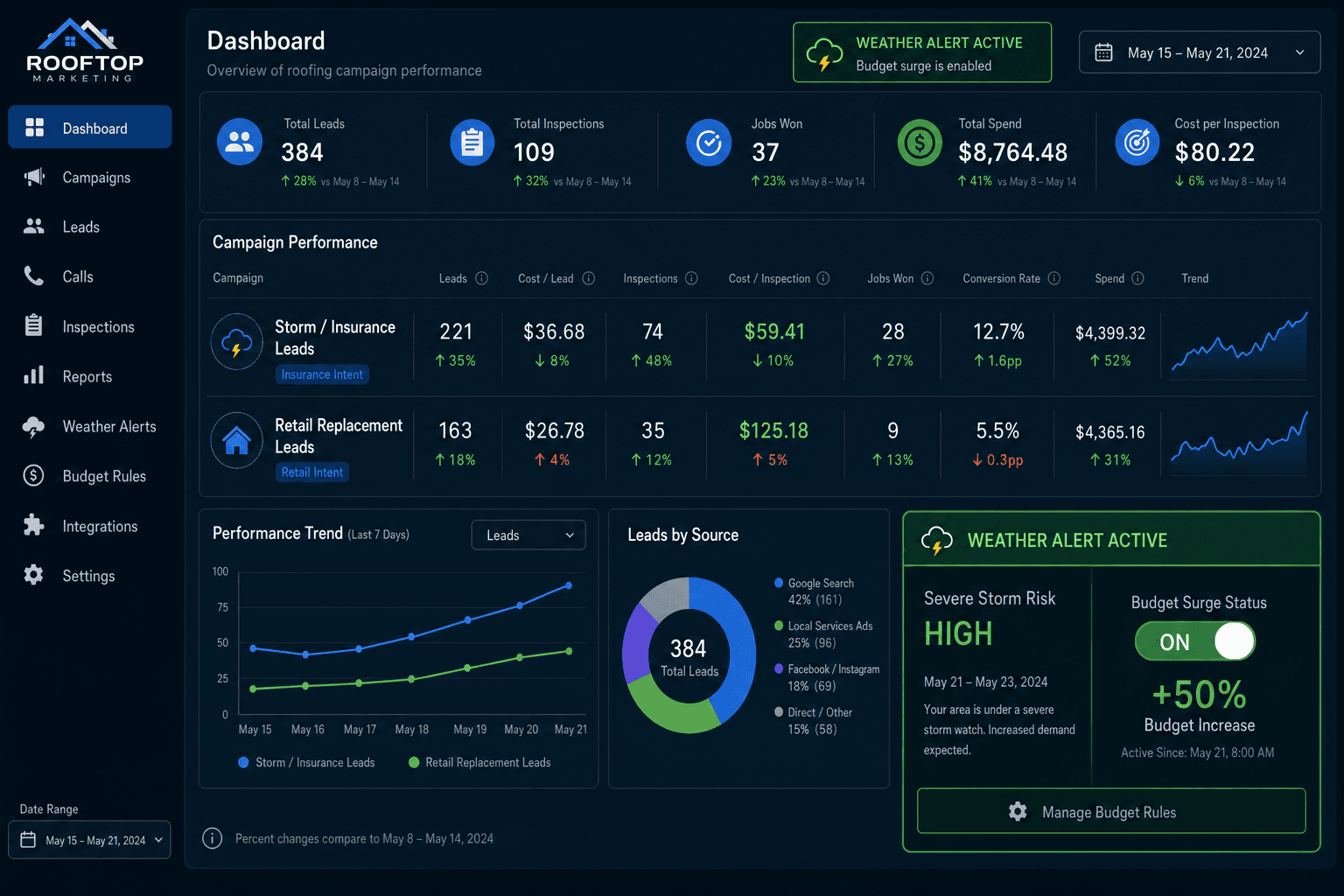
Task: Click the Weather Alert Active banner at top
Action: click(x=922, y=52)
